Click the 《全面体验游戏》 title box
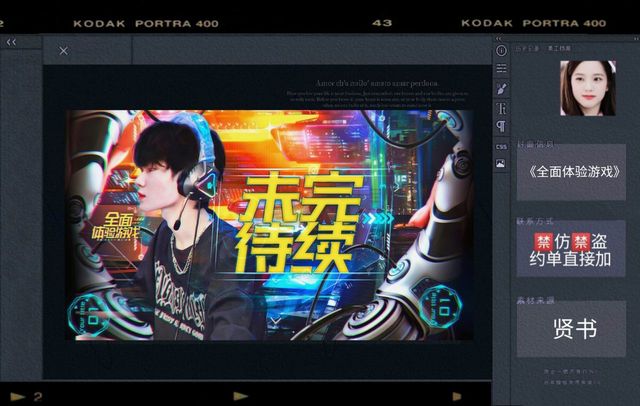640x406 pixels. point(571,172)
